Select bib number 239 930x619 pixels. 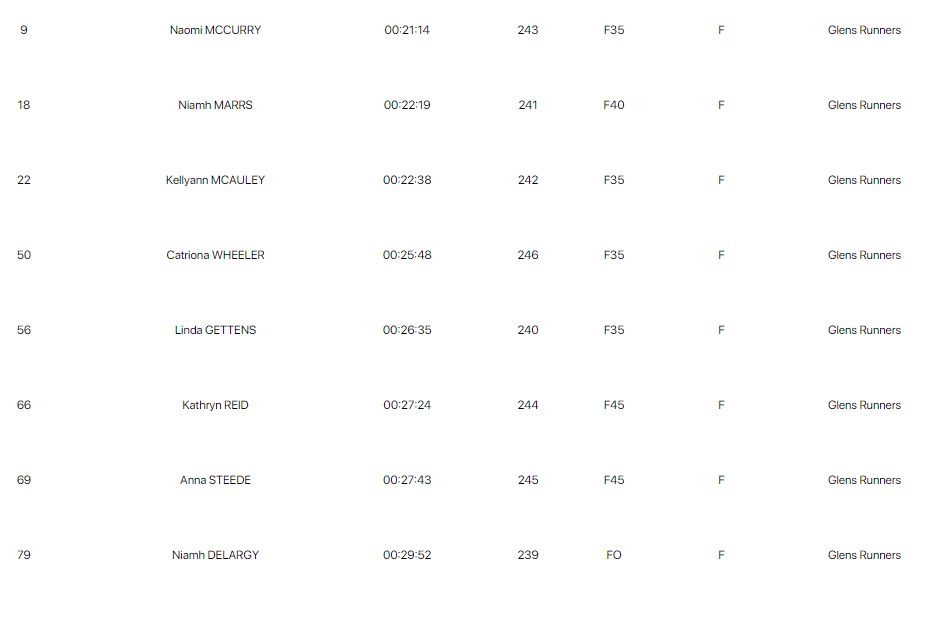pyautogui.click(x=528, y=555)
